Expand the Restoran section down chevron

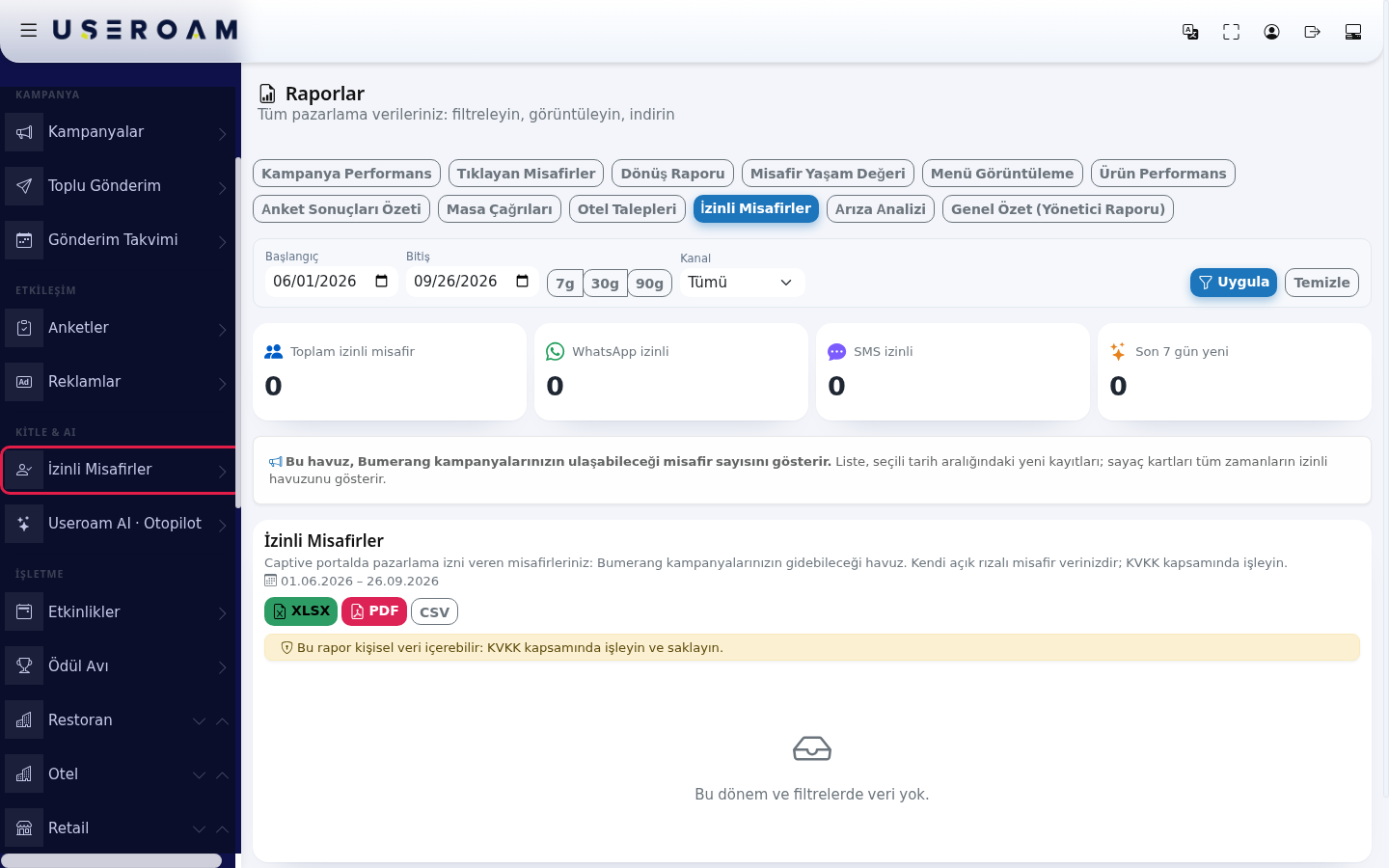(200, 720)
